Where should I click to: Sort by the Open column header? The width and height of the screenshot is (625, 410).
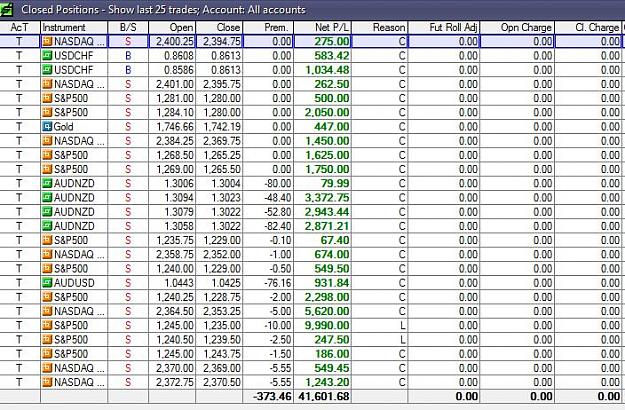[172, 27]
